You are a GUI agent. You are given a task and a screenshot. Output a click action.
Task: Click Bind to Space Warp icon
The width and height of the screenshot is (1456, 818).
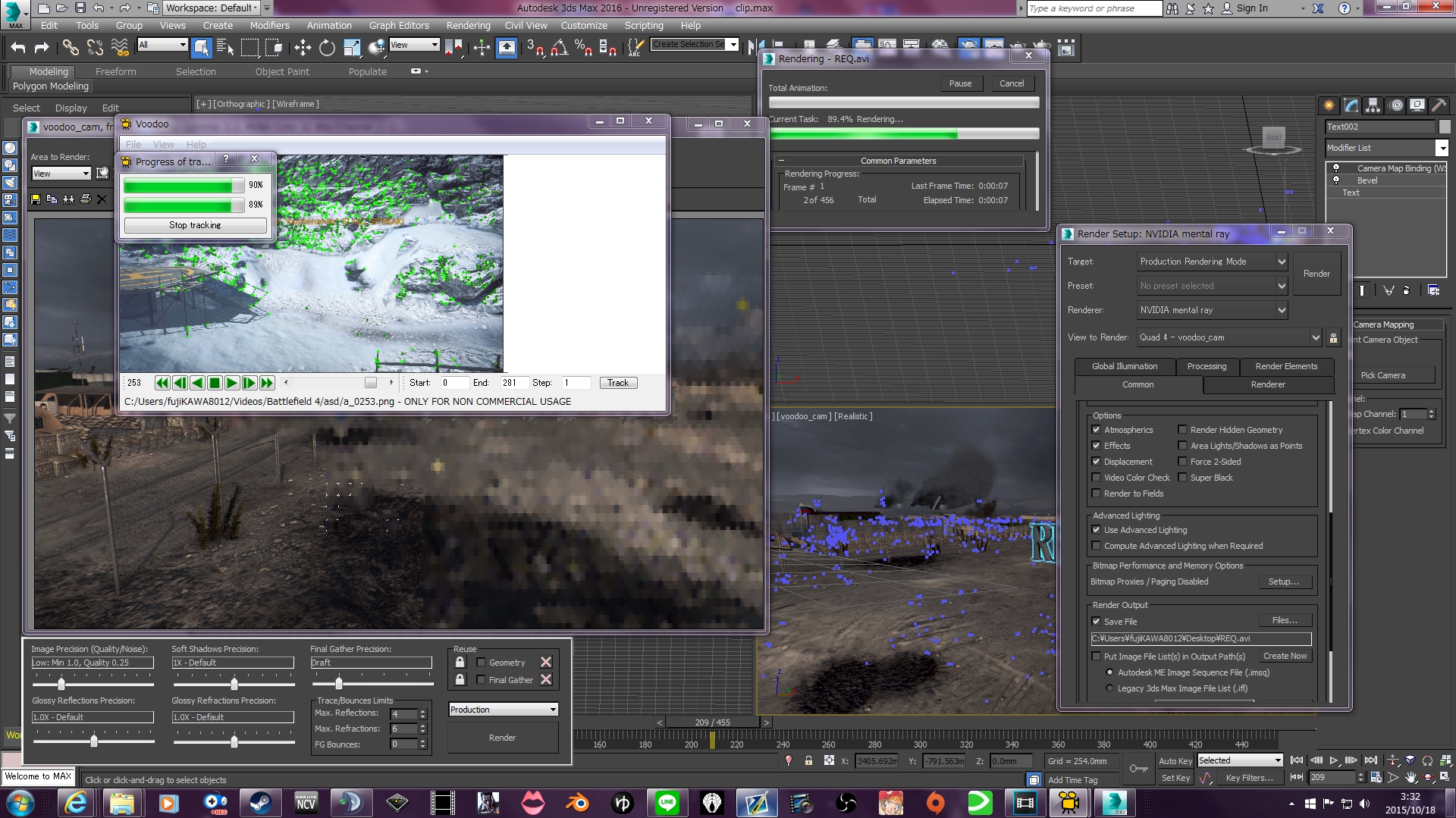pos(120,48)
